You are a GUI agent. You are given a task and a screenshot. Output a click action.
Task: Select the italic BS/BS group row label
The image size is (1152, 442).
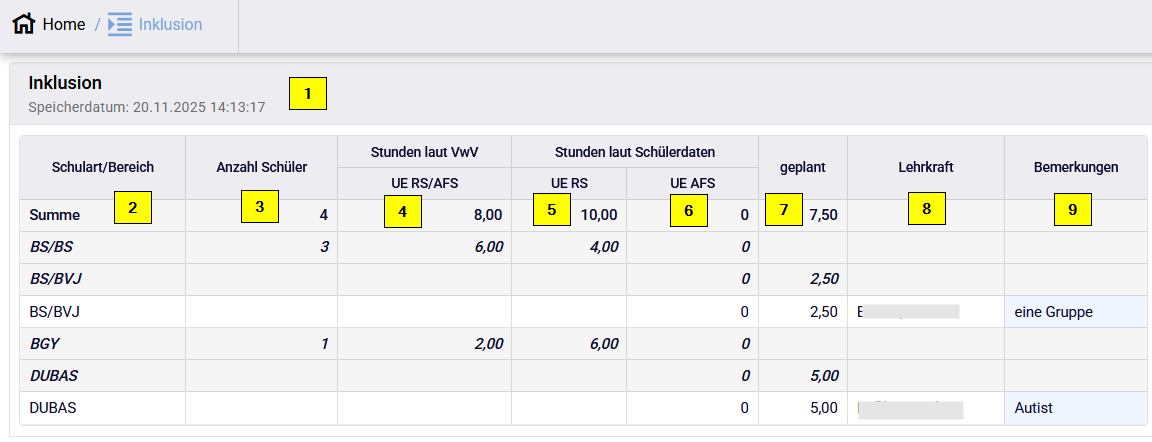pyautogui.click(x=52, y=248)
